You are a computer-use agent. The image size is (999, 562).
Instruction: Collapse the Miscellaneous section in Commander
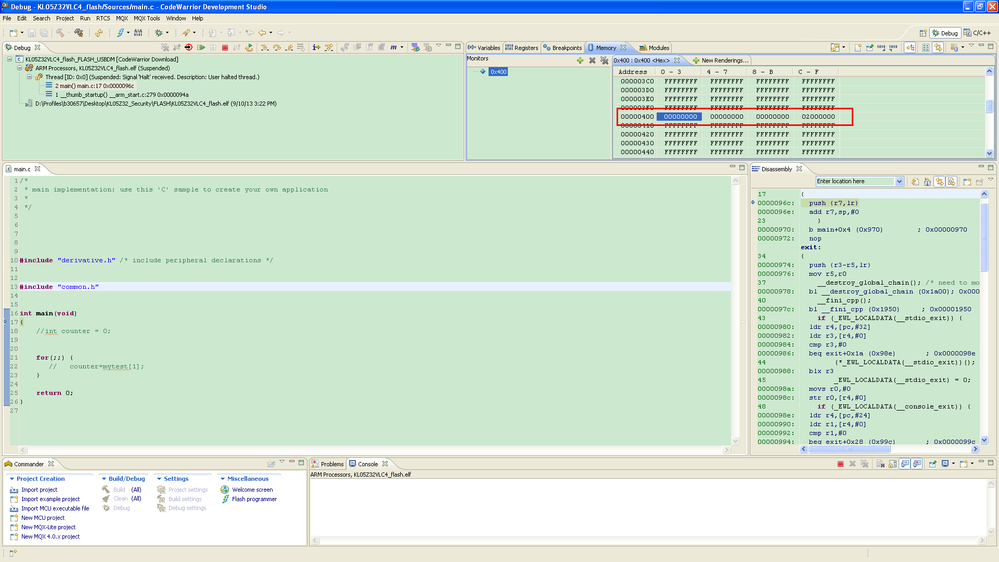pos(222,479)
